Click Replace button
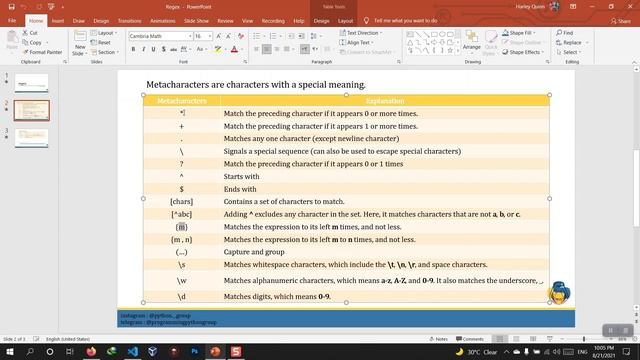This screenshot has height=360, width=640. click(x=569, y=42)
